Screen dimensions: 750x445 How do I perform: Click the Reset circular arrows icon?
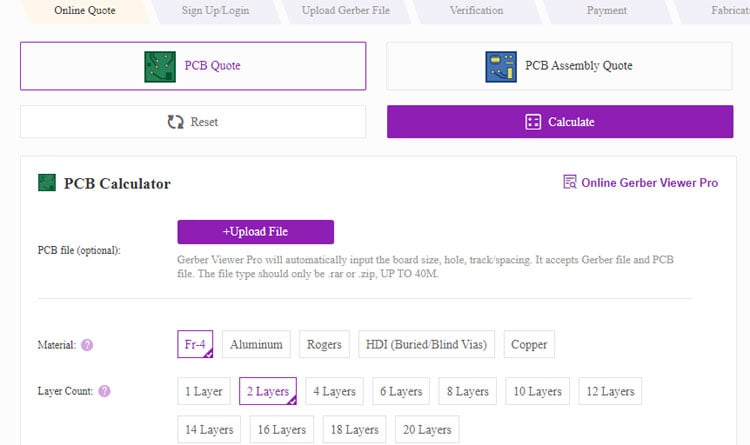175,122
